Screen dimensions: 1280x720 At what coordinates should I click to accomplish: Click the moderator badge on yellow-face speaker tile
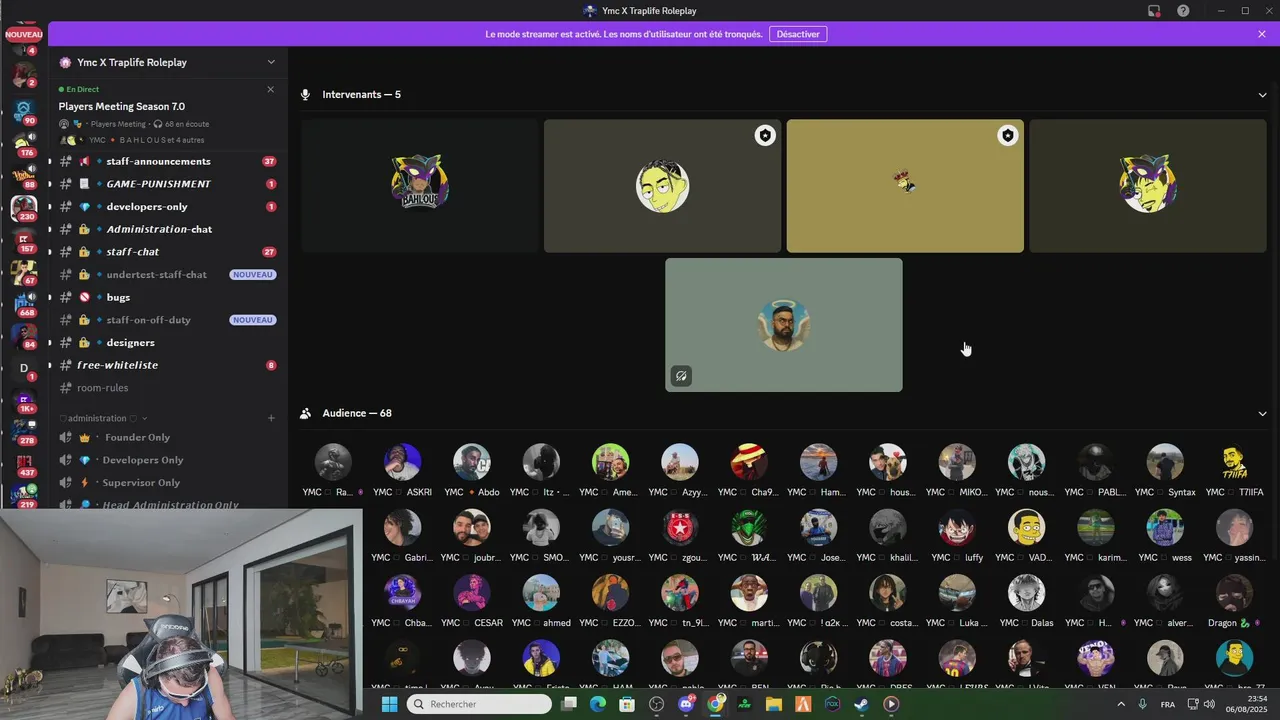[x=765, y=136]
